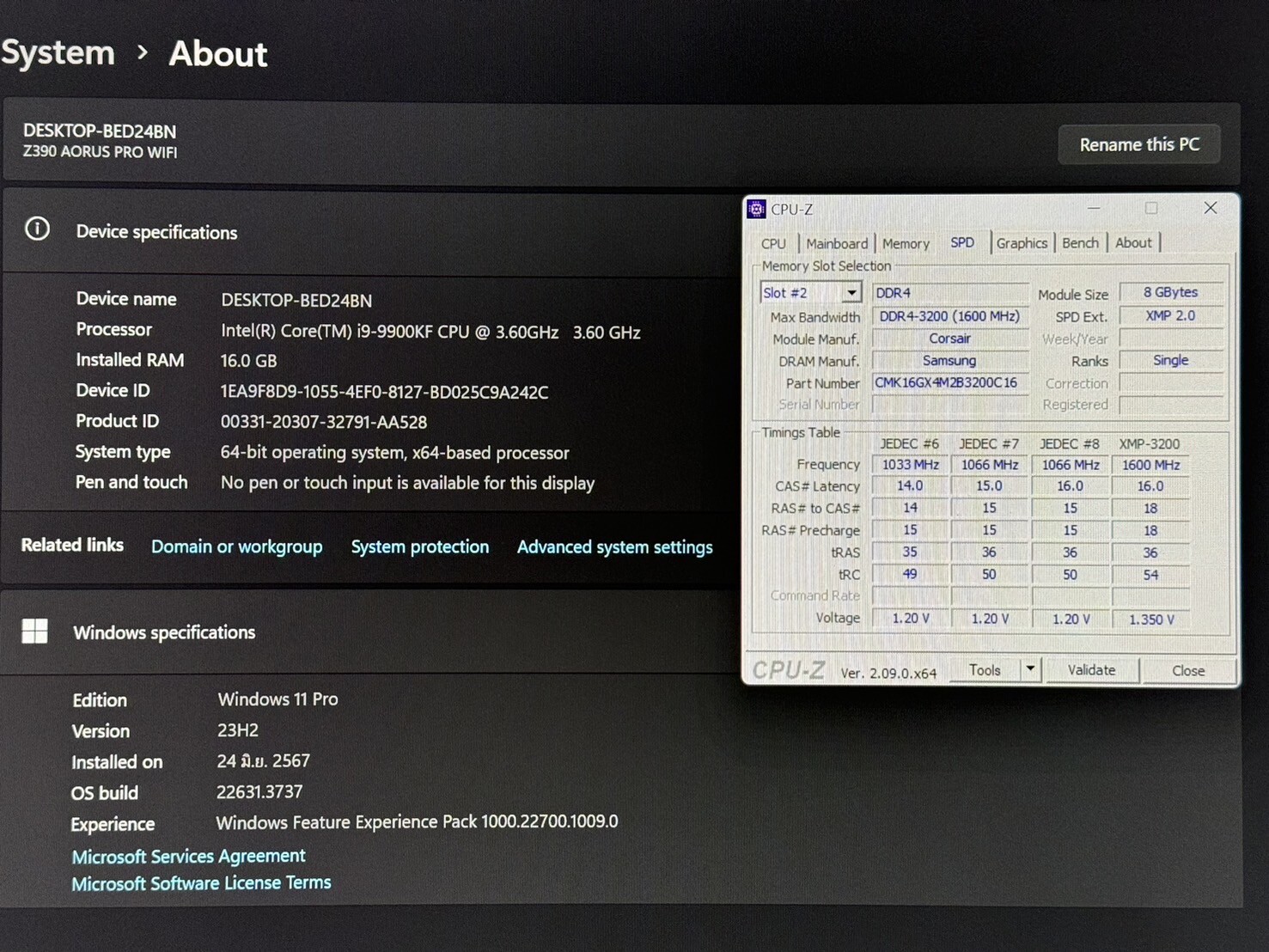Click the 8 GBytes module size value
The height and width of the screenshot is (952, 1269).
point(1170,292)
